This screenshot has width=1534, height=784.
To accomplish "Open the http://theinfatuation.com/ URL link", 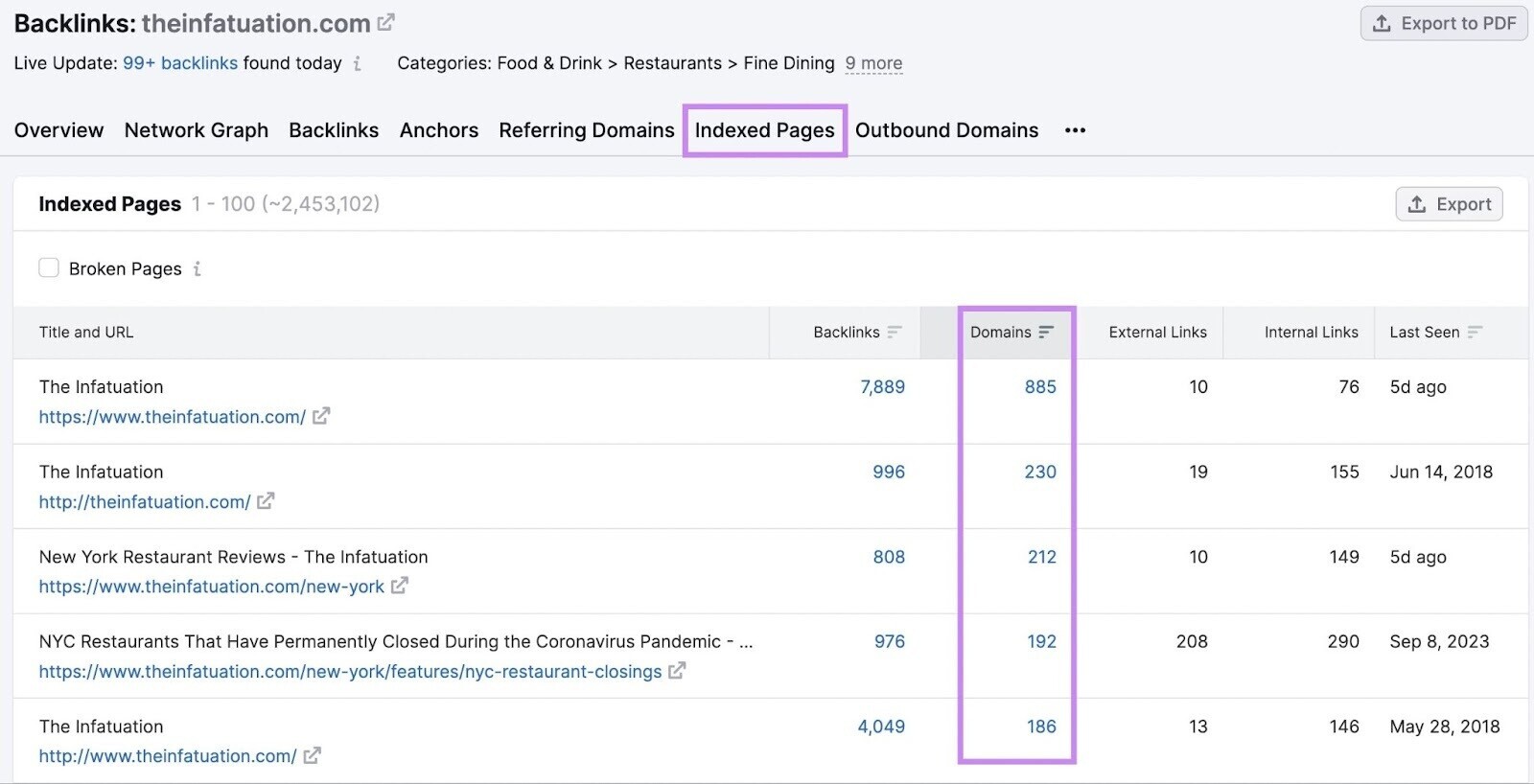I will pyautogui.click(x=145, y=502).
